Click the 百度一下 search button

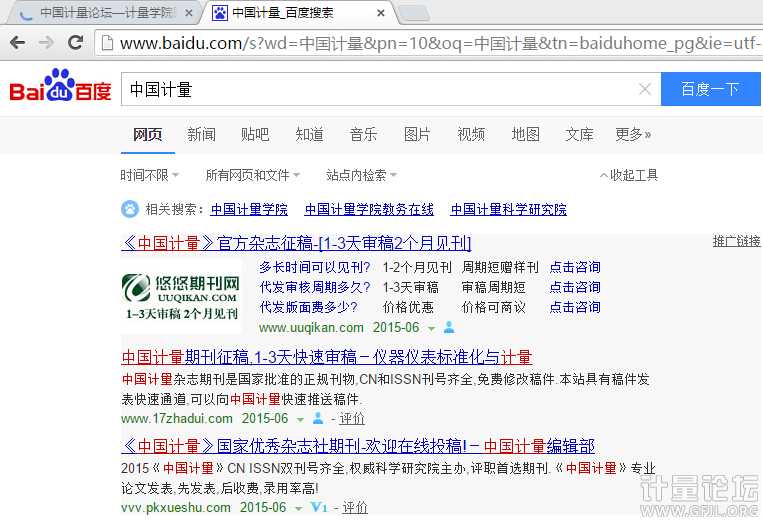710,89
